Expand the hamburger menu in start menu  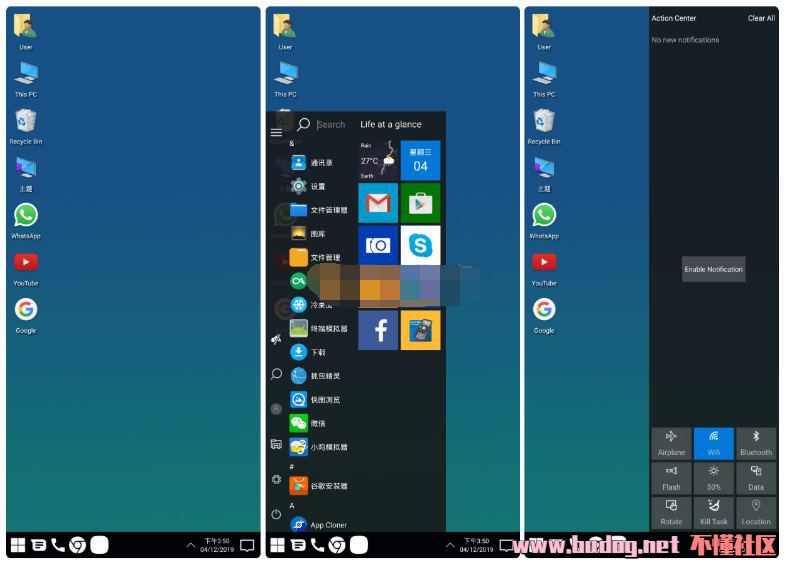point(276,132)
